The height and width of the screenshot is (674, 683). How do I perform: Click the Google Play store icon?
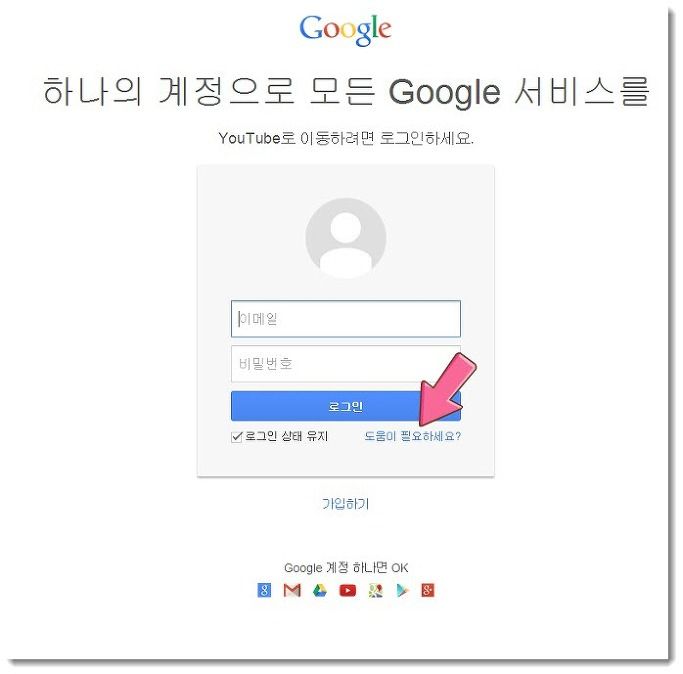403,590
